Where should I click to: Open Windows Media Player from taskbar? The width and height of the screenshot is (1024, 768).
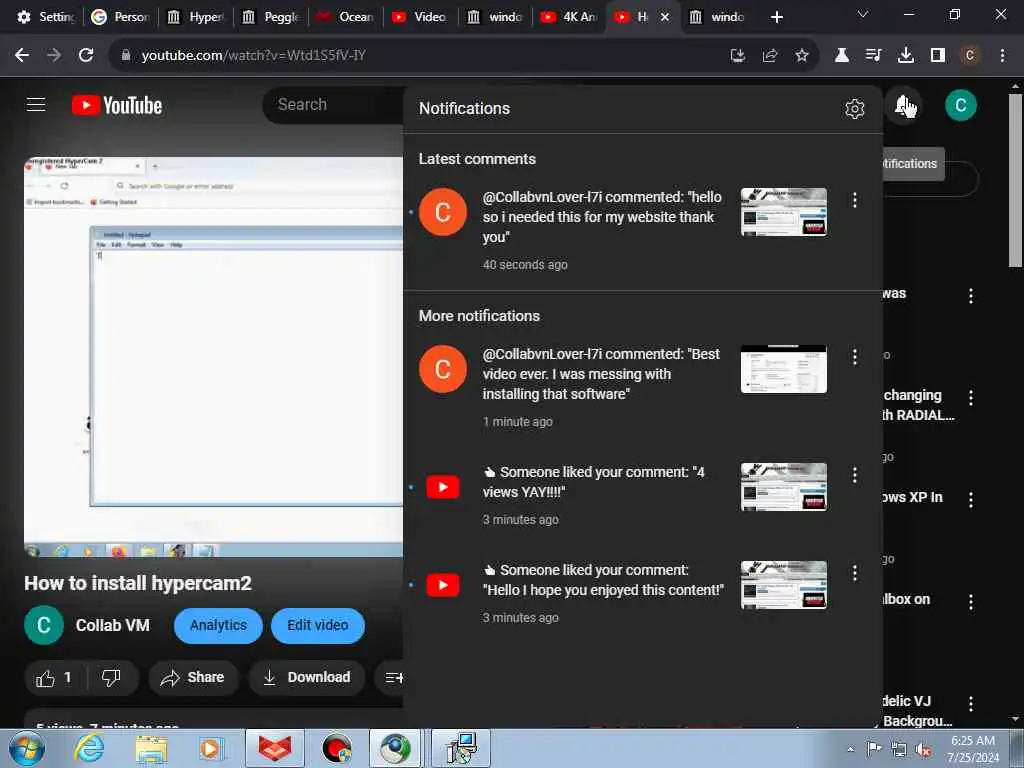click(212, 749)
